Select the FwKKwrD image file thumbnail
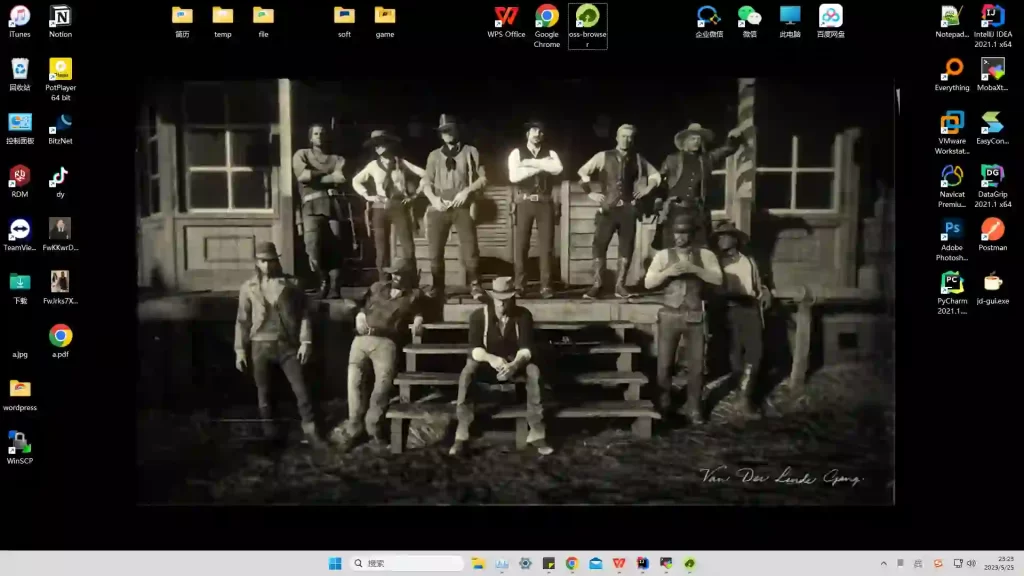The image size is (1024, 576). 60,235
